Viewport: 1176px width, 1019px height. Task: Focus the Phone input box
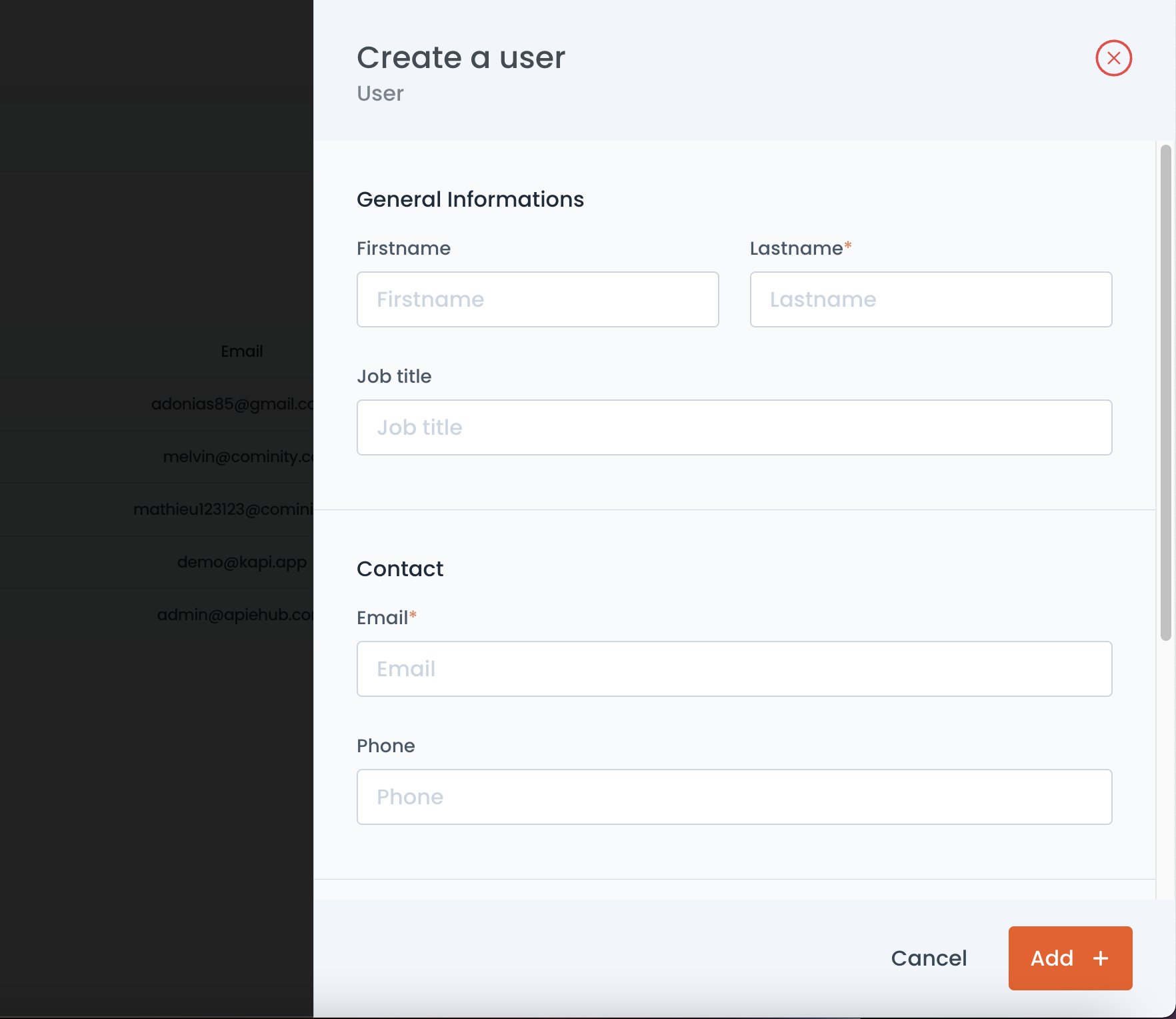(x=734, y=797)
